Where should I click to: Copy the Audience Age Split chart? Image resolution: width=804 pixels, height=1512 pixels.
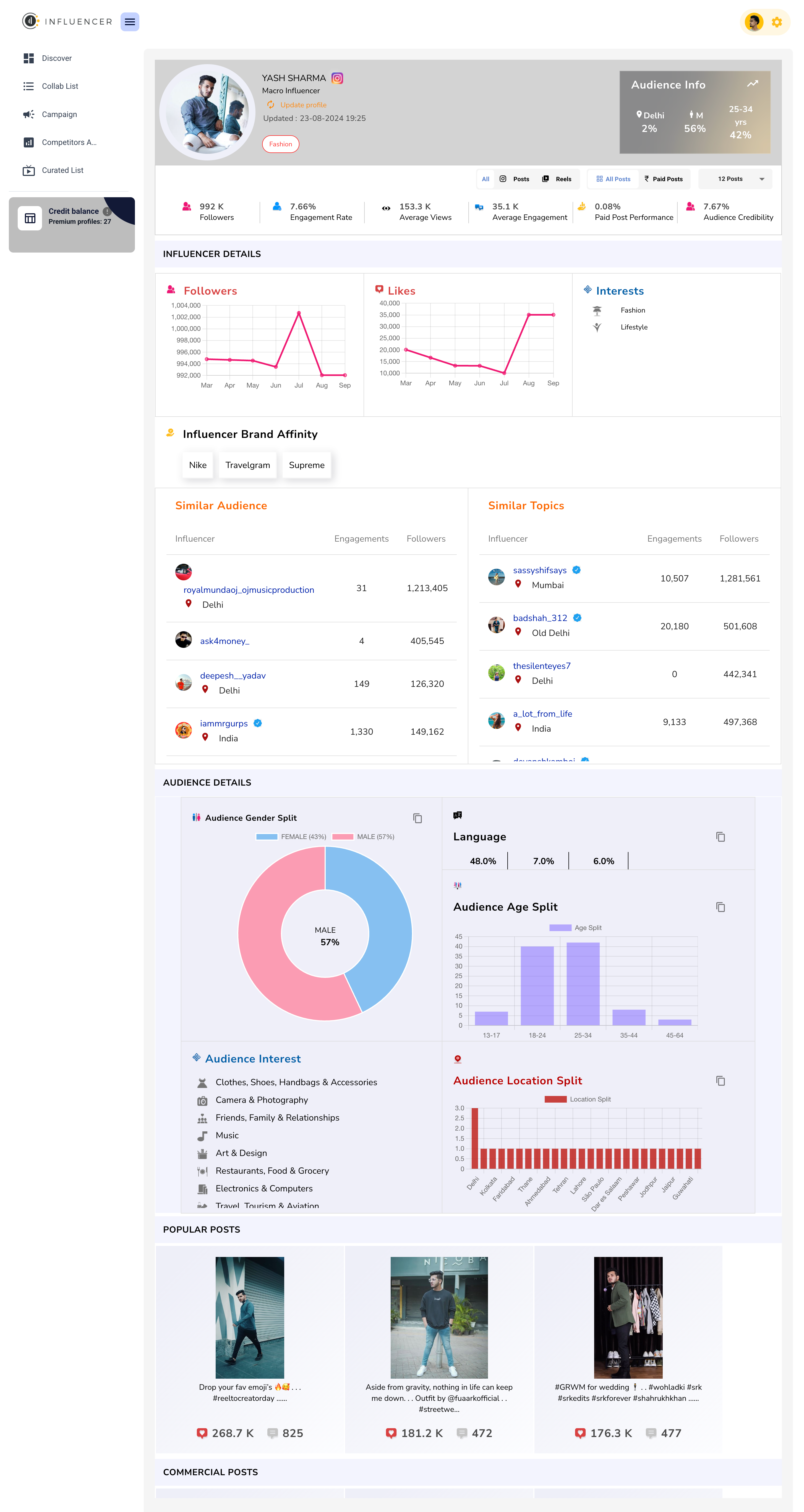pos(721,907)
